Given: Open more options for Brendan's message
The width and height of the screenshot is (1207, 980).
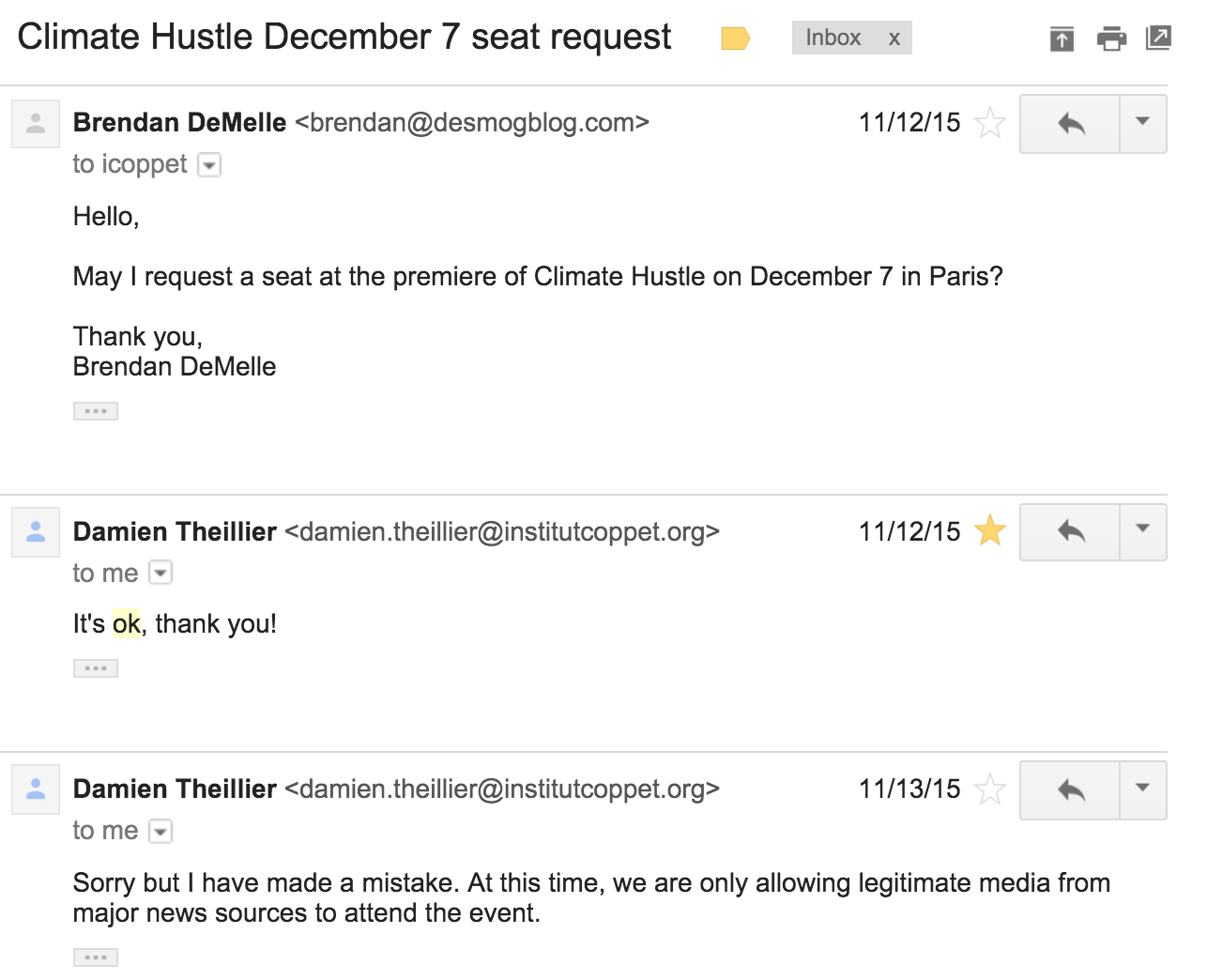Looking at the screenshot, I should click(x=1143, y=123).
